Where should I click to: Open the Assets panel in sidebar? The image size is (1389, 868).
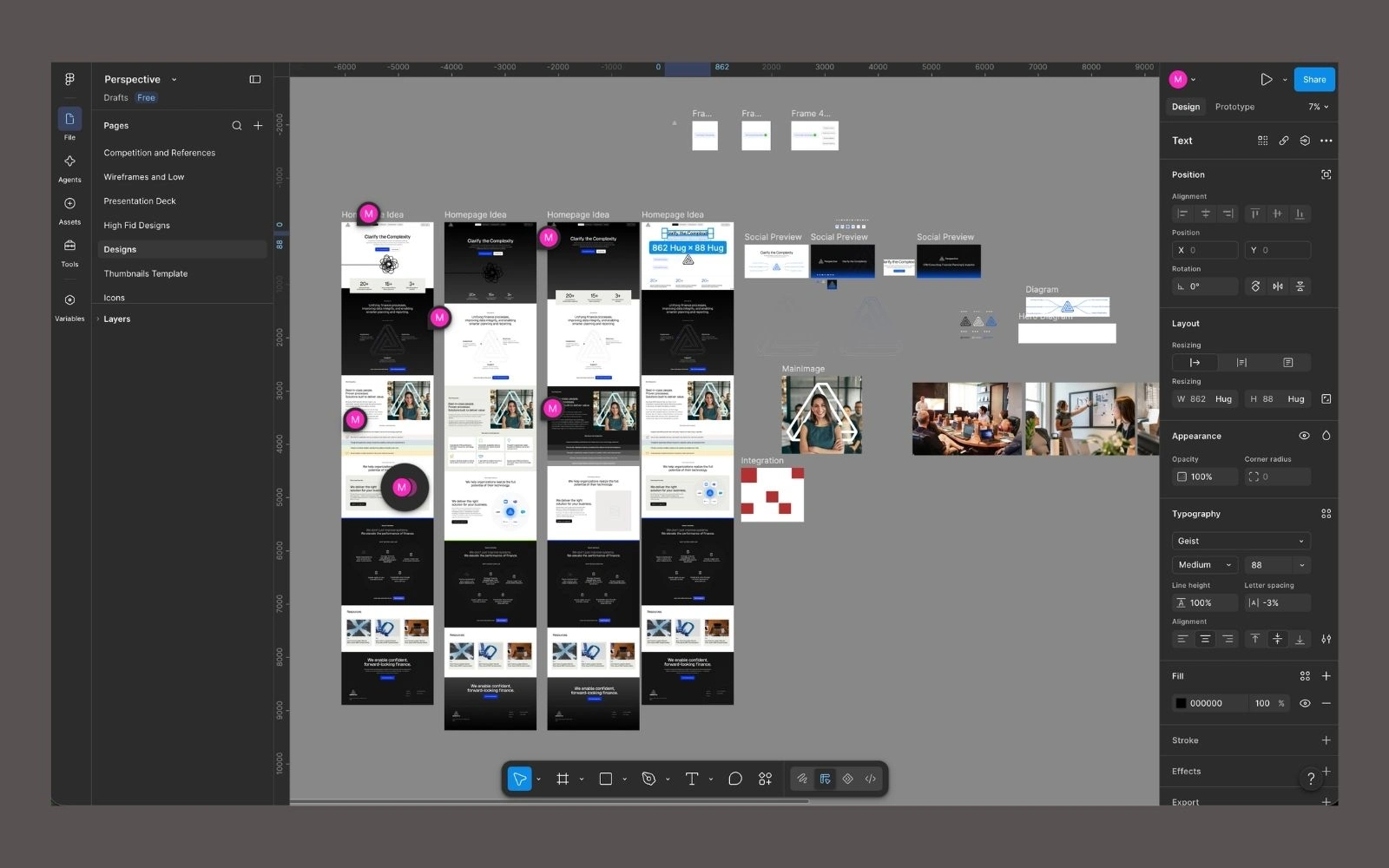point(69,210)
